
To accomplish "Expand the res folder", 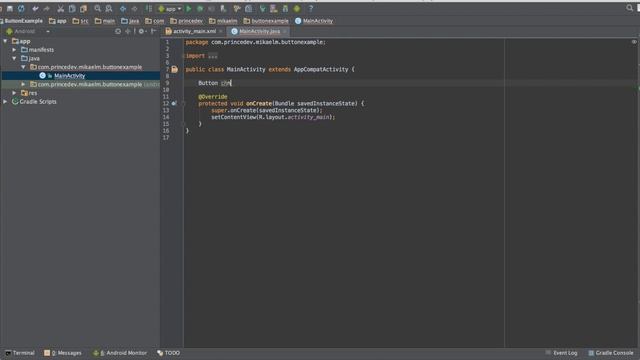I will (x=14, y=93).
